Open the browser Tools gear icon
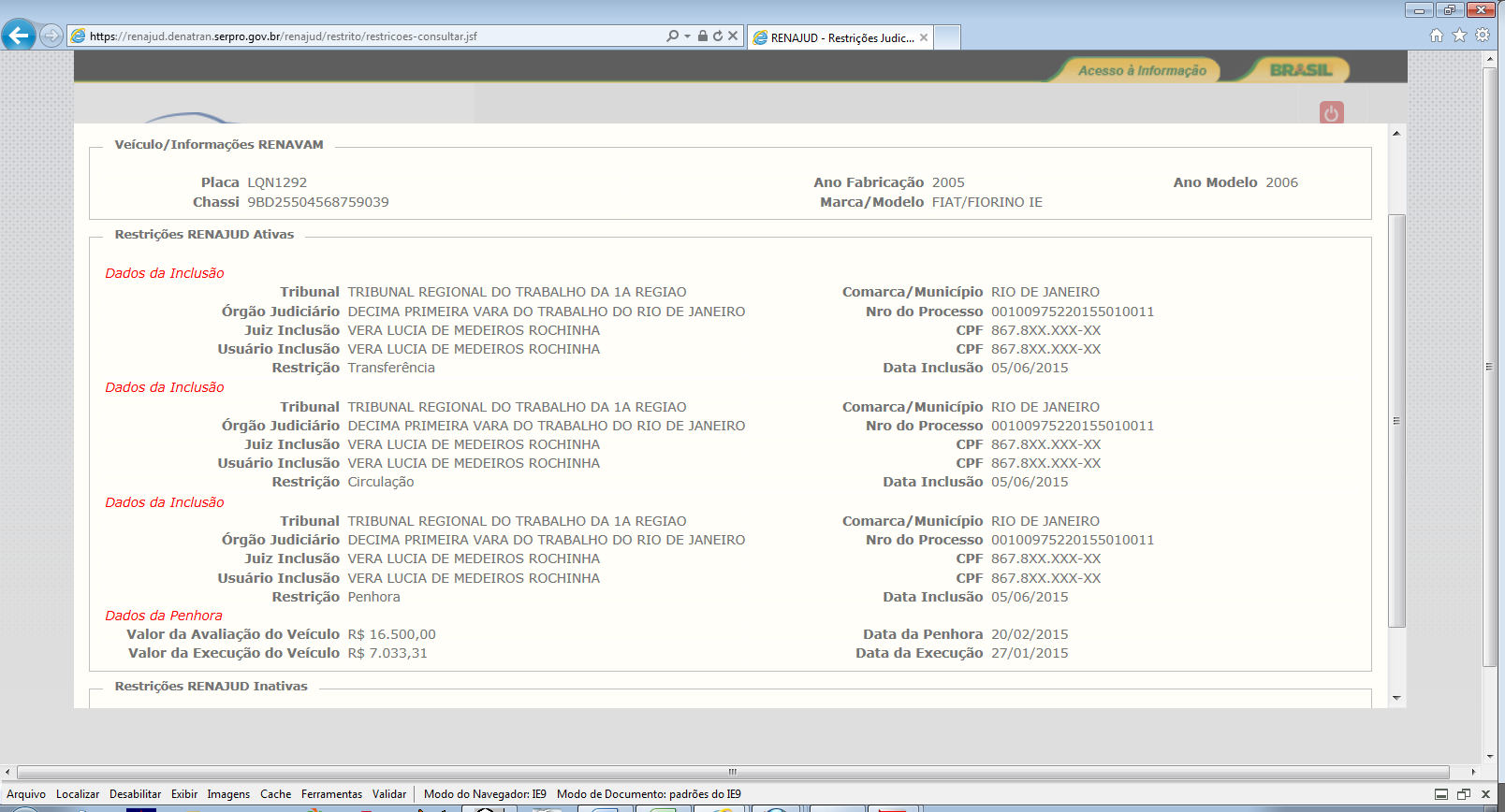 click(1483, 36)
